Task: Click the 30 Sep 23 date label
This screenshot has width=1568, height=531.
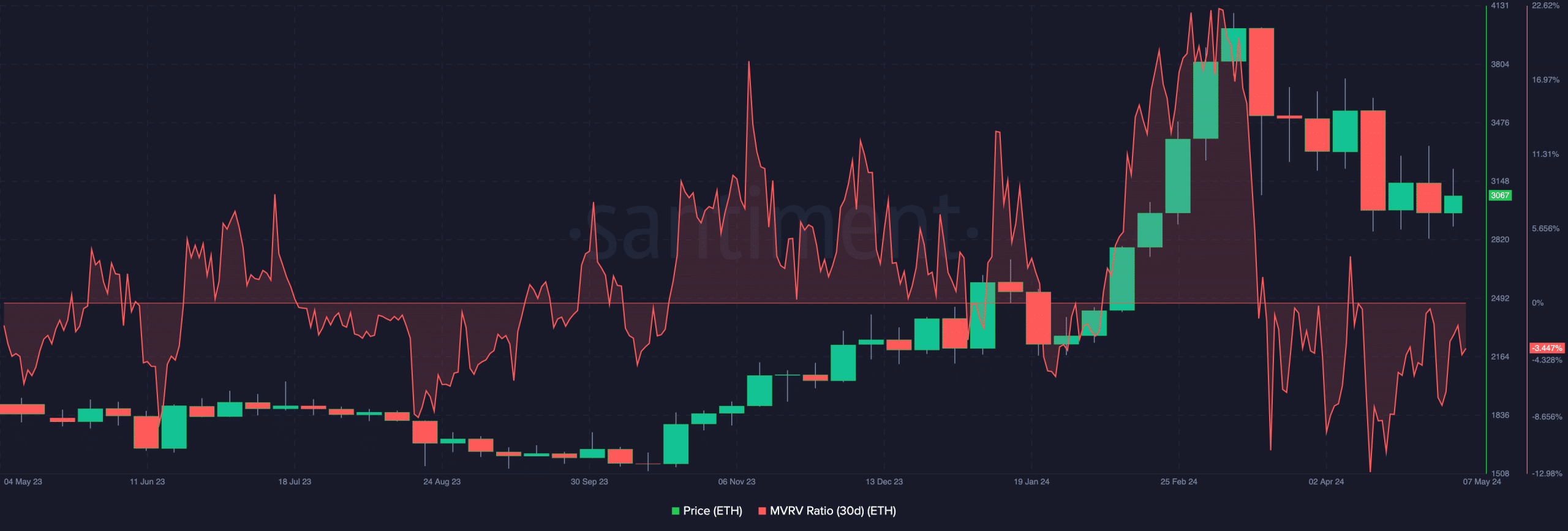Action: [x=589, y=481]
